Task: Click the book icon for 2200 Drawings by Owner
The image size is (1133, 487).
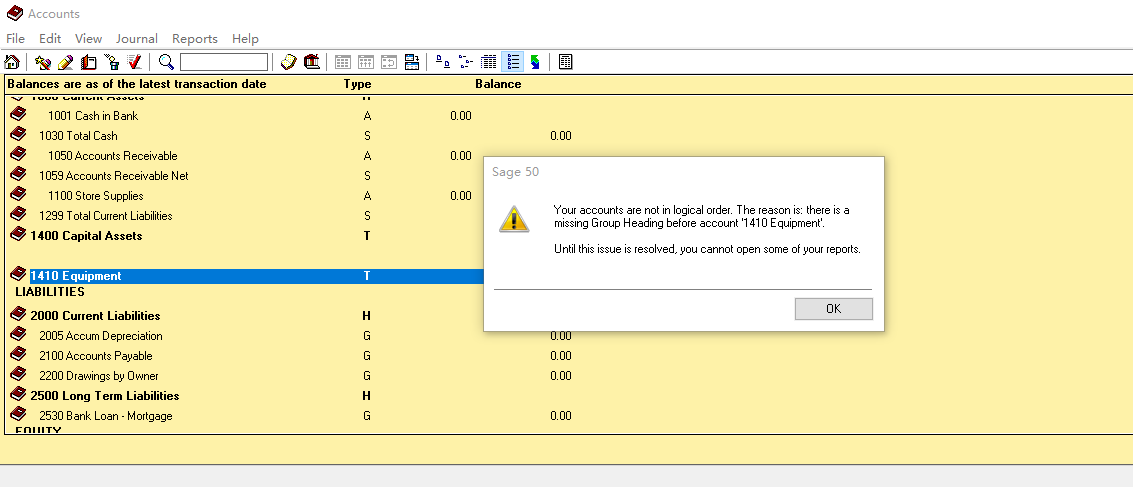Action: pyautogui.click(x=18, y=374)
